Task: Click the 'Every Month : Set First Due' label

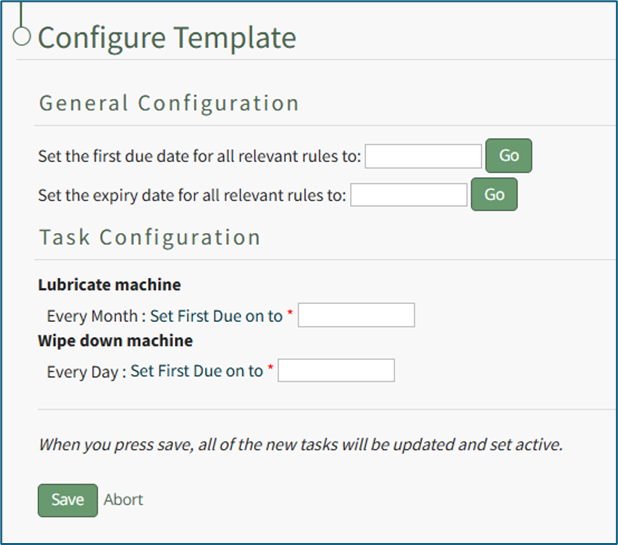Action: [165, 316]
